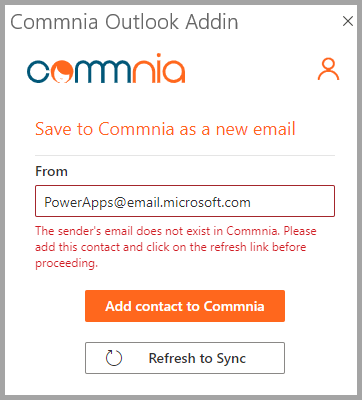The image size is (362, 400).
Task: Click the face icon inside the logo
Action: pyautogui.click(x=62, y=72)
